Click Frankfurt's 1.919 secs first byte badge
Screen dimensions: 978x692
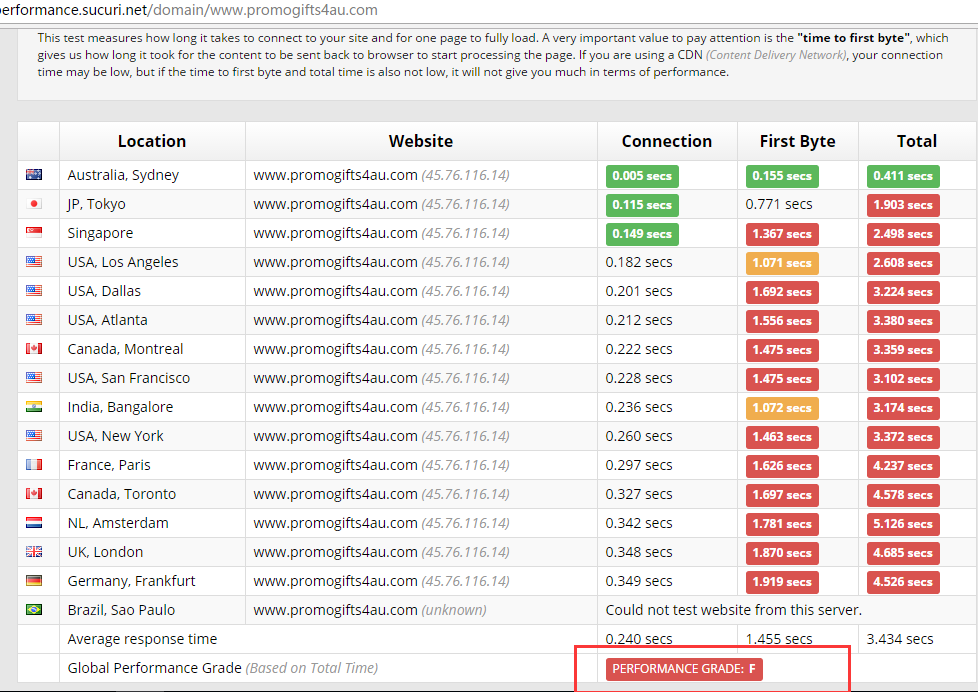782,582
